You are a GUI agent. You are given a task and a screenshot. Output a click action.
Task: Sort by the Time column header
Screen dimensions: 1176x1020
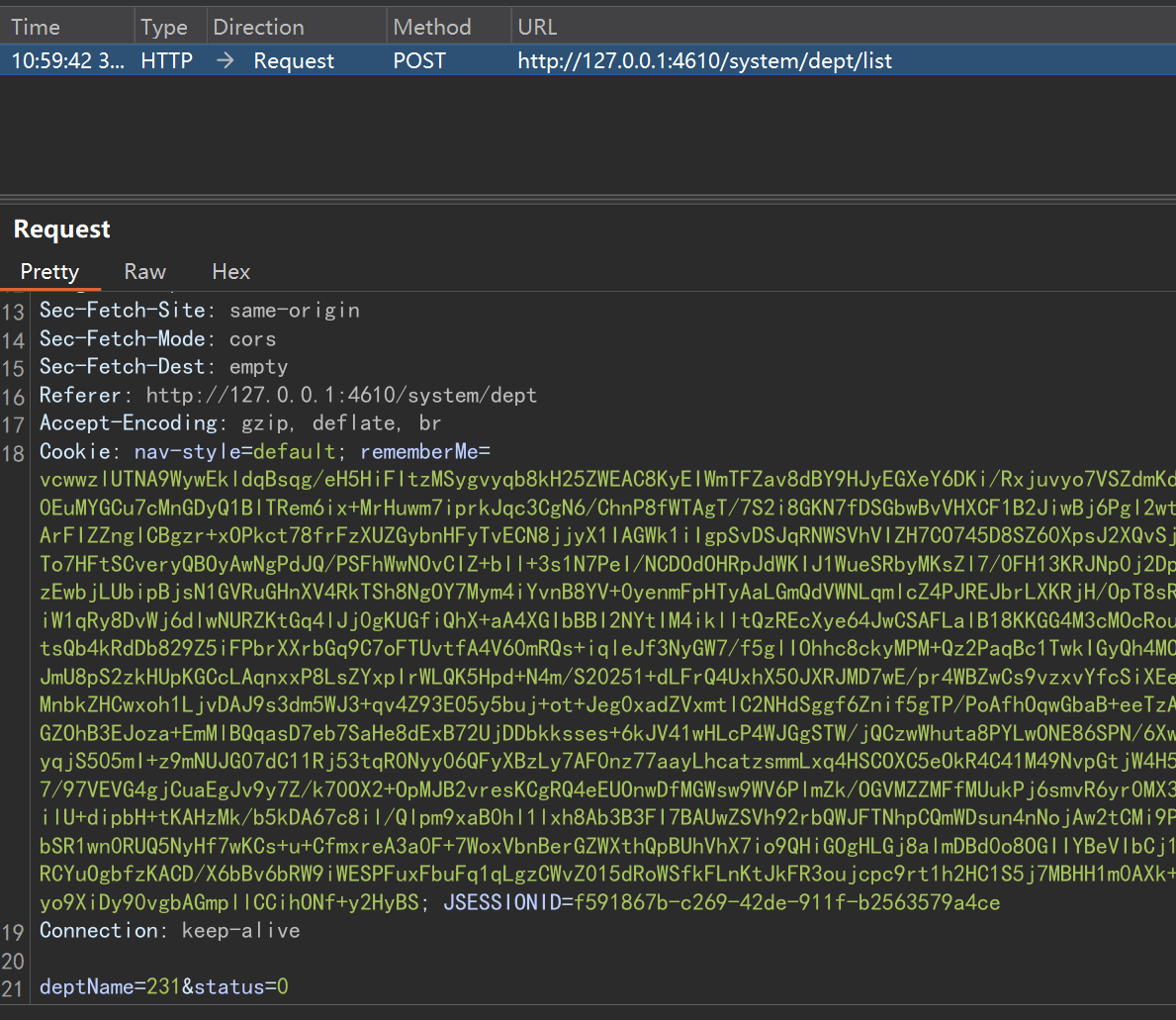point(36,27)
